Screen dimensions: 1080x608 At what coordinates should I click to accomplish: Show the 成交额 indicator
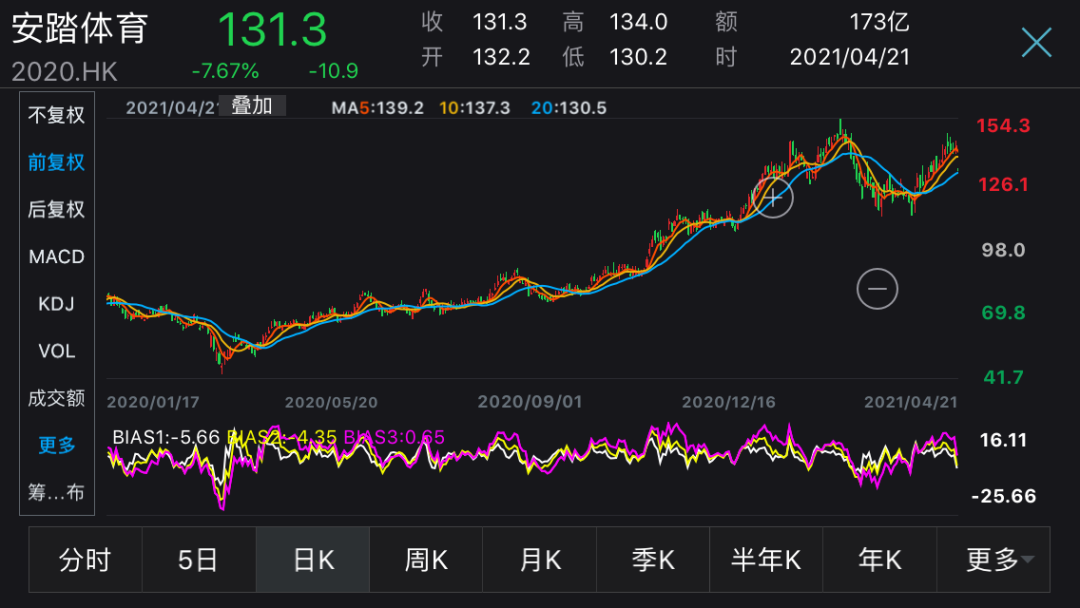(x=56, y=398)
